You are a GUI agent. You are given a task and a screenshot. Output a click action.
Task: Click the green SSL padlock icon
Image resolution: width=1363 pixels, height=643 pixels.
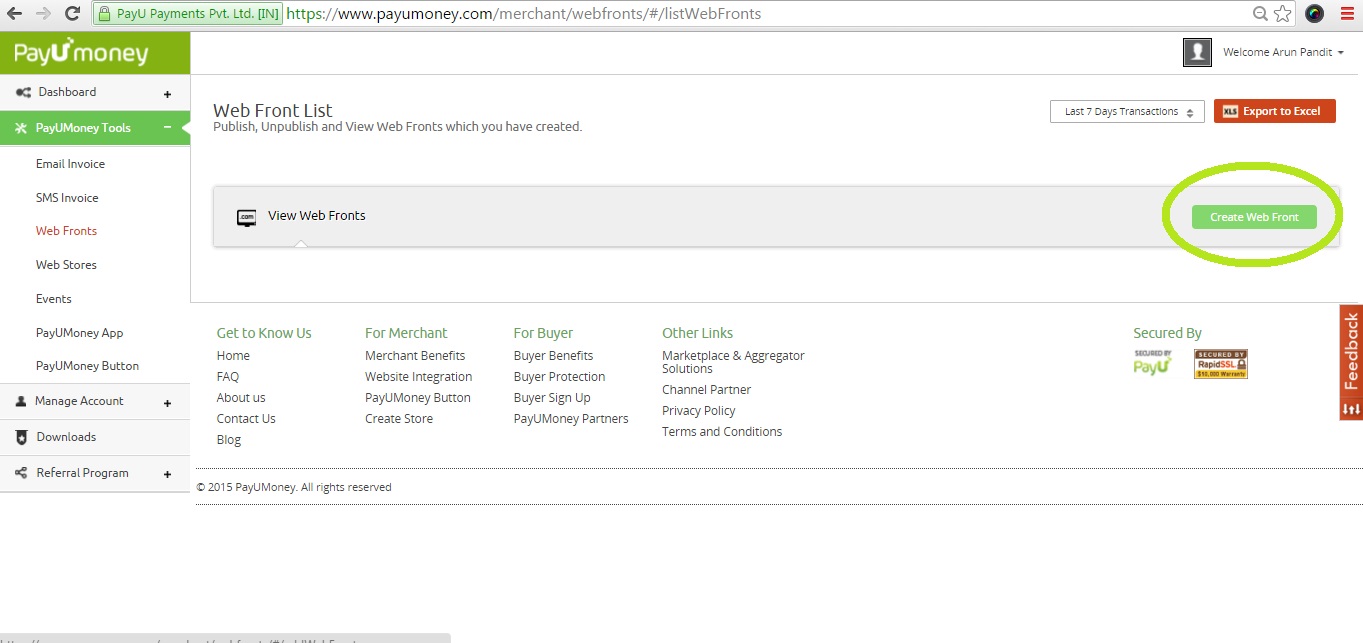click(104, 14)
